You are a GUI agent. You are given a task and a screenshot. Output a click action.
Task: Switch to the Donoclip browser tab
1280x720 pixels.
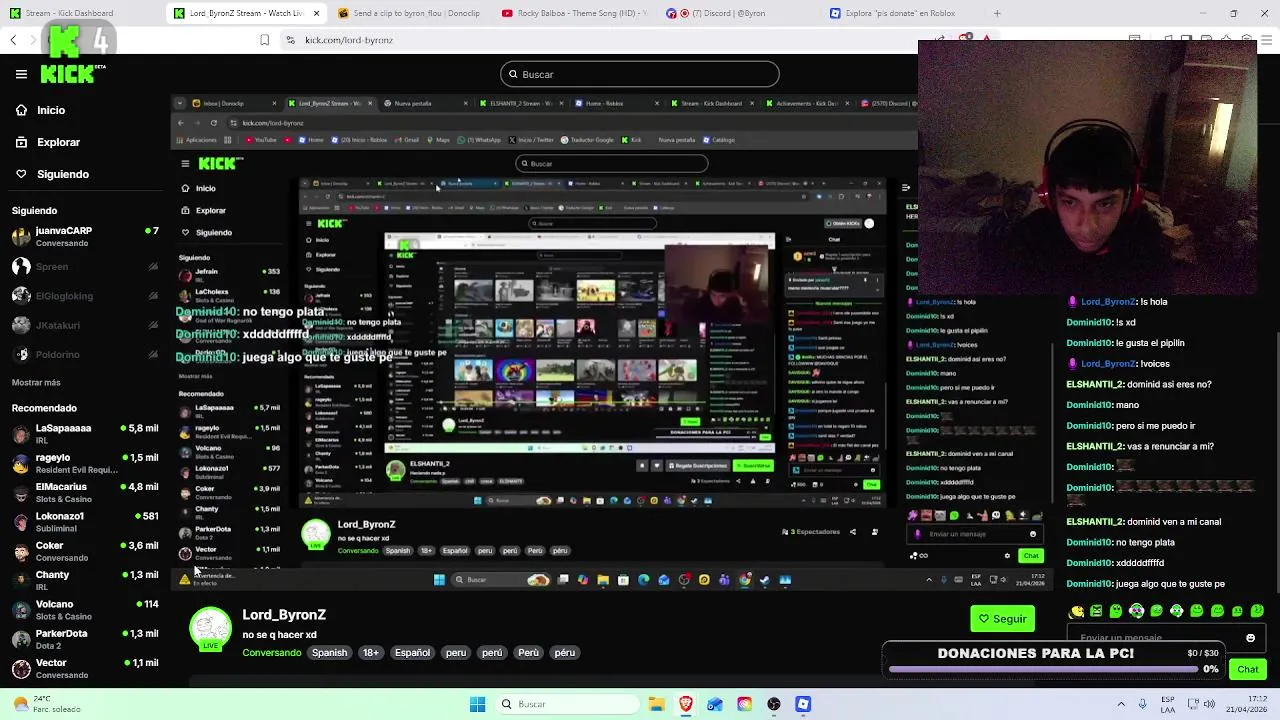408,13
